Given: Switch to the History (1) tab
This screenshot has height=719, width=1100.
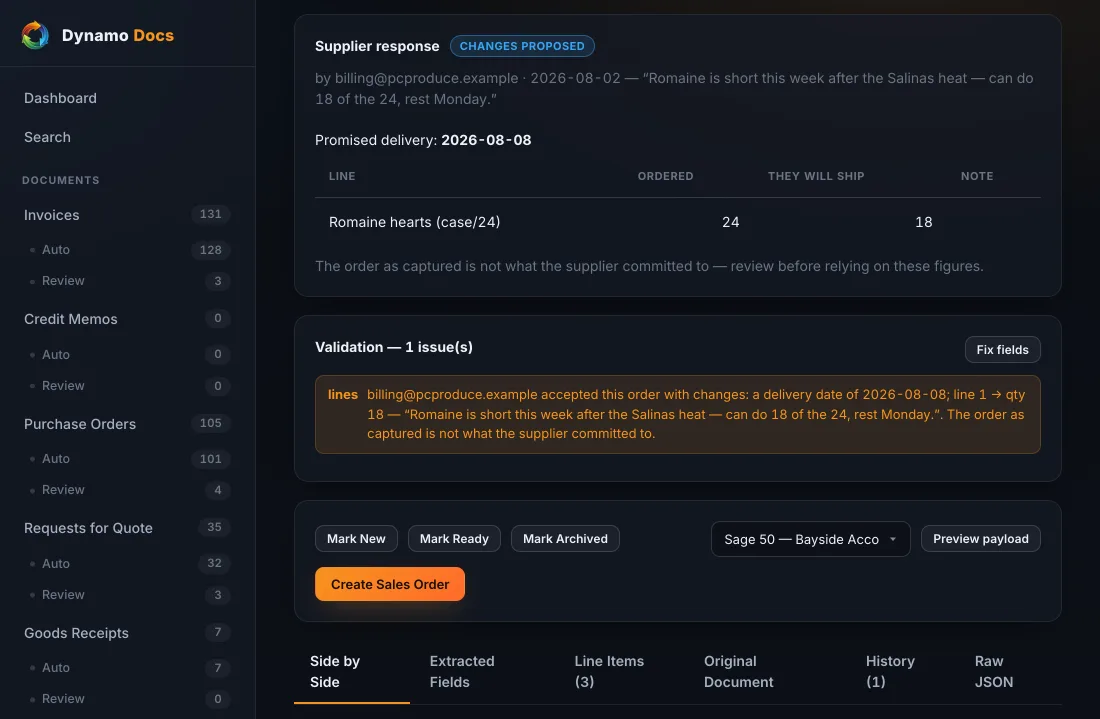Looking at the screenshot, I should (x=890, y=671).
